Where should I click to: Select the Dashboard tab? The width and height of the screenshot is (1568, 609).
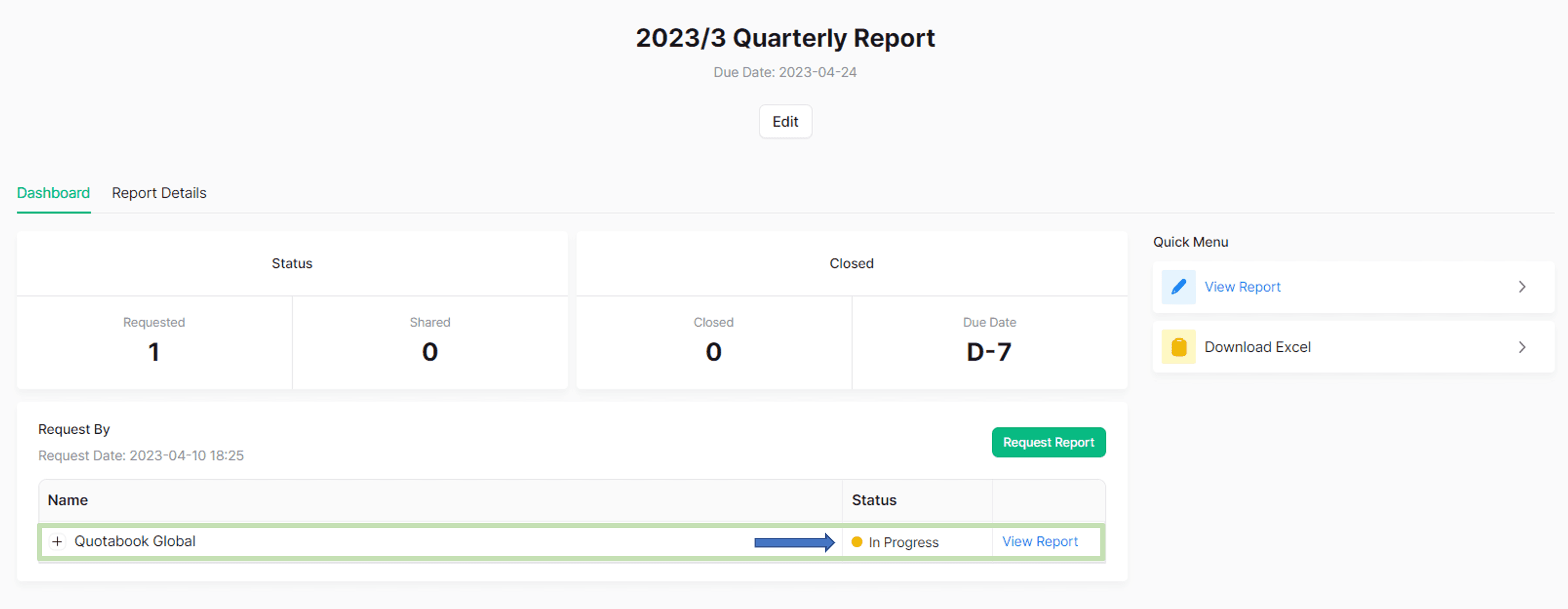53,193
